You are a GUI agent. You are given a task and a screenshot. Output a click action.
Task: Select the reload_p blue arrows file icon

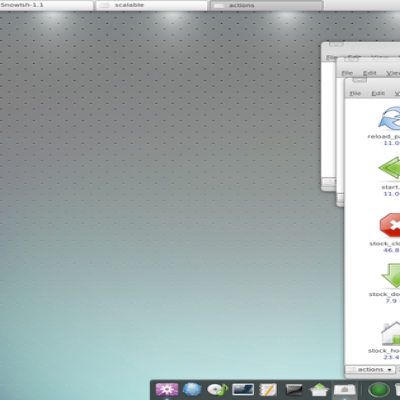point(389,118)
